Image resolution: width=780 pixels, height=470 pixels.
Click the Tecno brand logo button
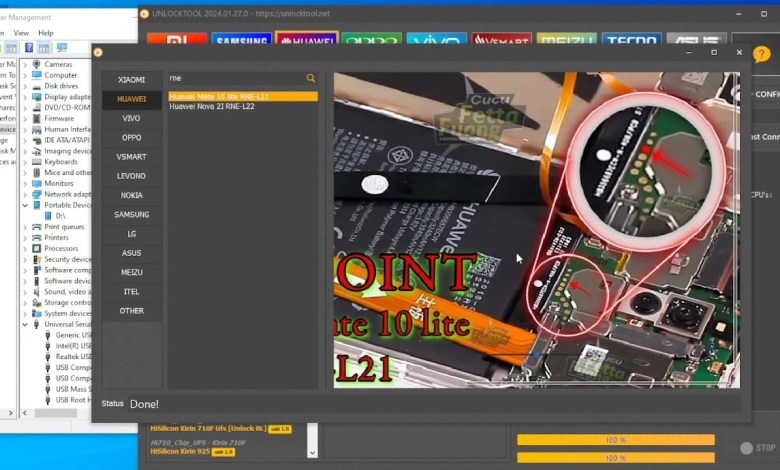coord(630,40)
